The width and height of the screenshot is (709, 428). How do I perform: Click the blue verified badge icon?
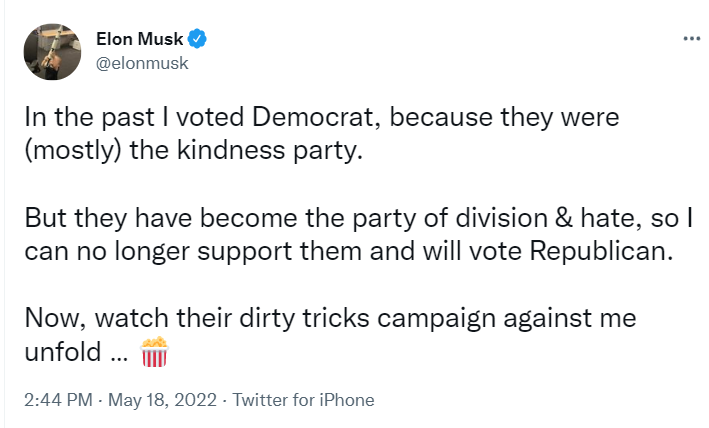point(199,40)
